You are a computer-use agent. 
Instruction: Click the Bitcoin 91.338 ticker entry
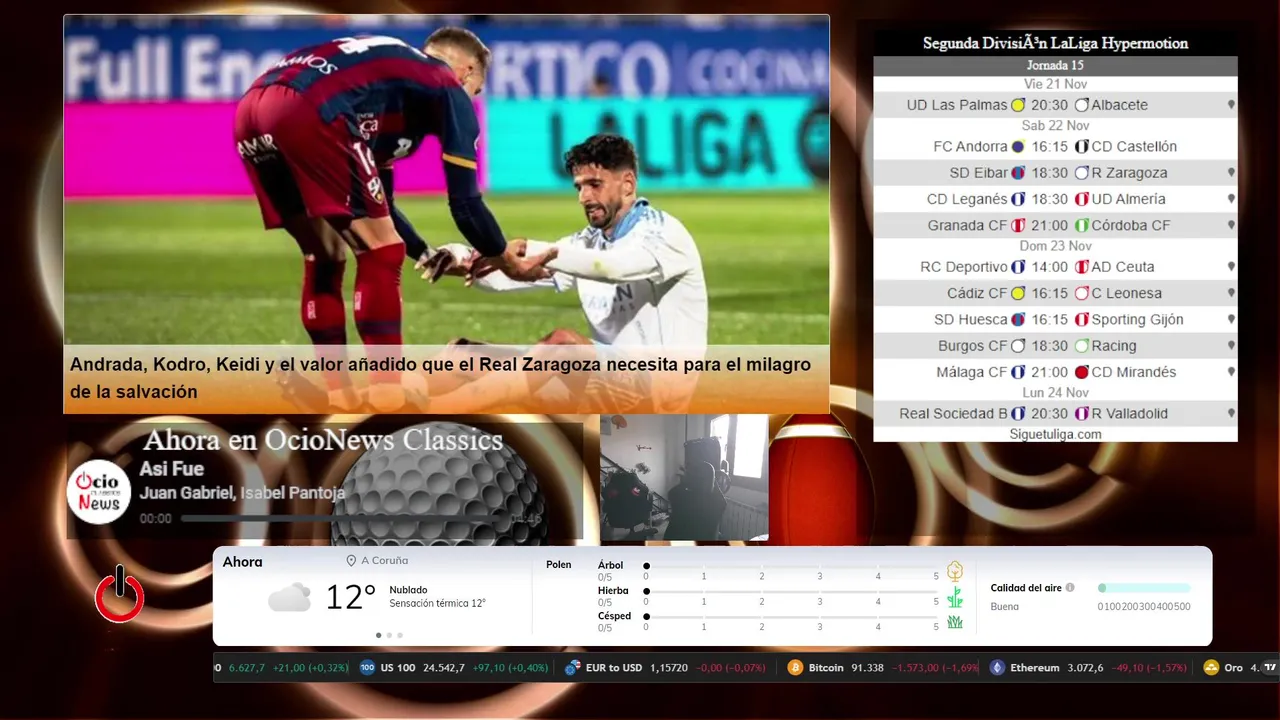pyautogui.click(x=883, y=667)
